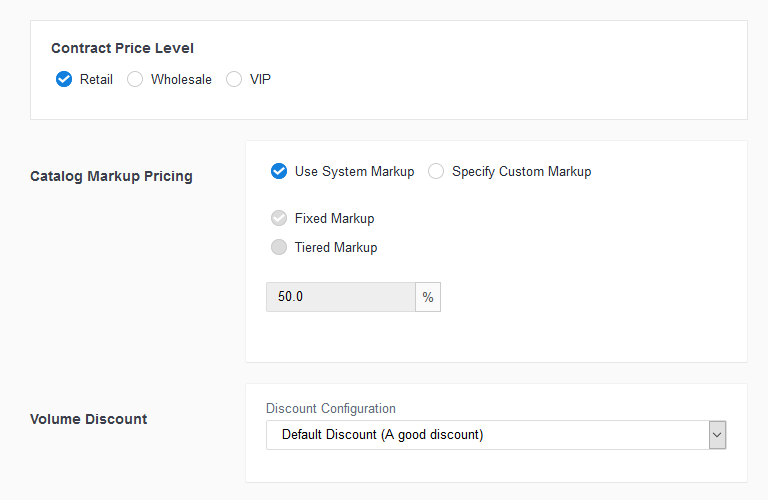This screenshot has width=768, height=500.
Task: Select the Retail price level radio button
Action: (64, 79)
